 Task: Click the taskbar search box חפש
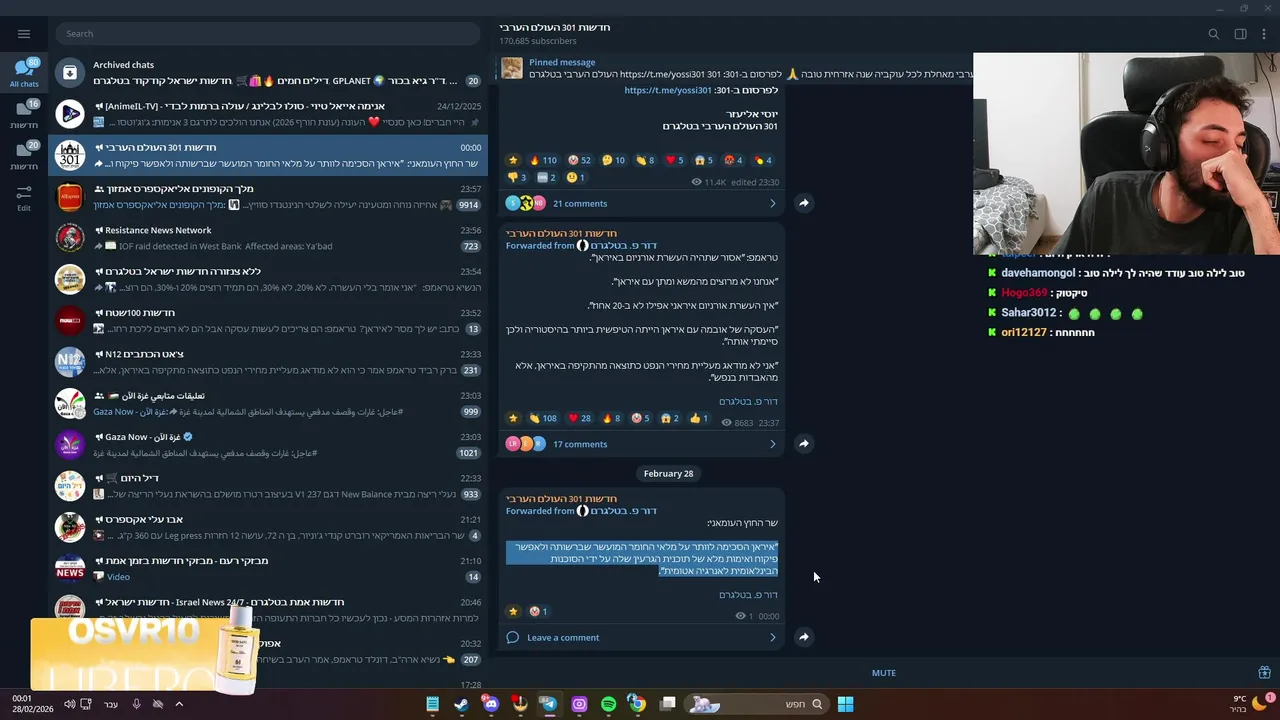[757, 704]
